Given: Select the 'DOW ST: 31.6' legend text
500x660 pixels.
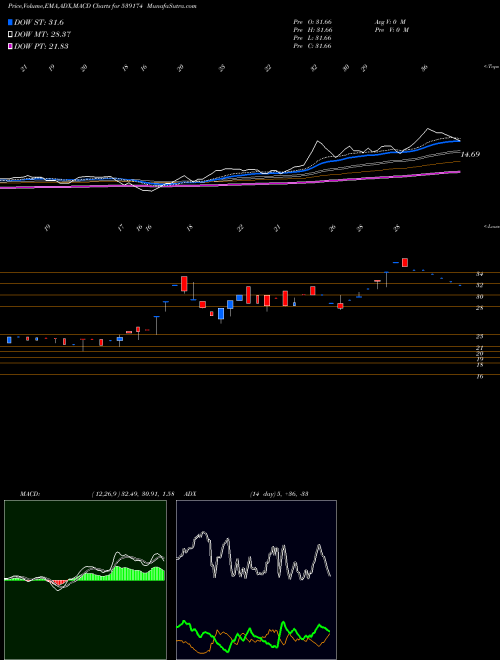Looking at the screenshot, I should click(39, 22).
